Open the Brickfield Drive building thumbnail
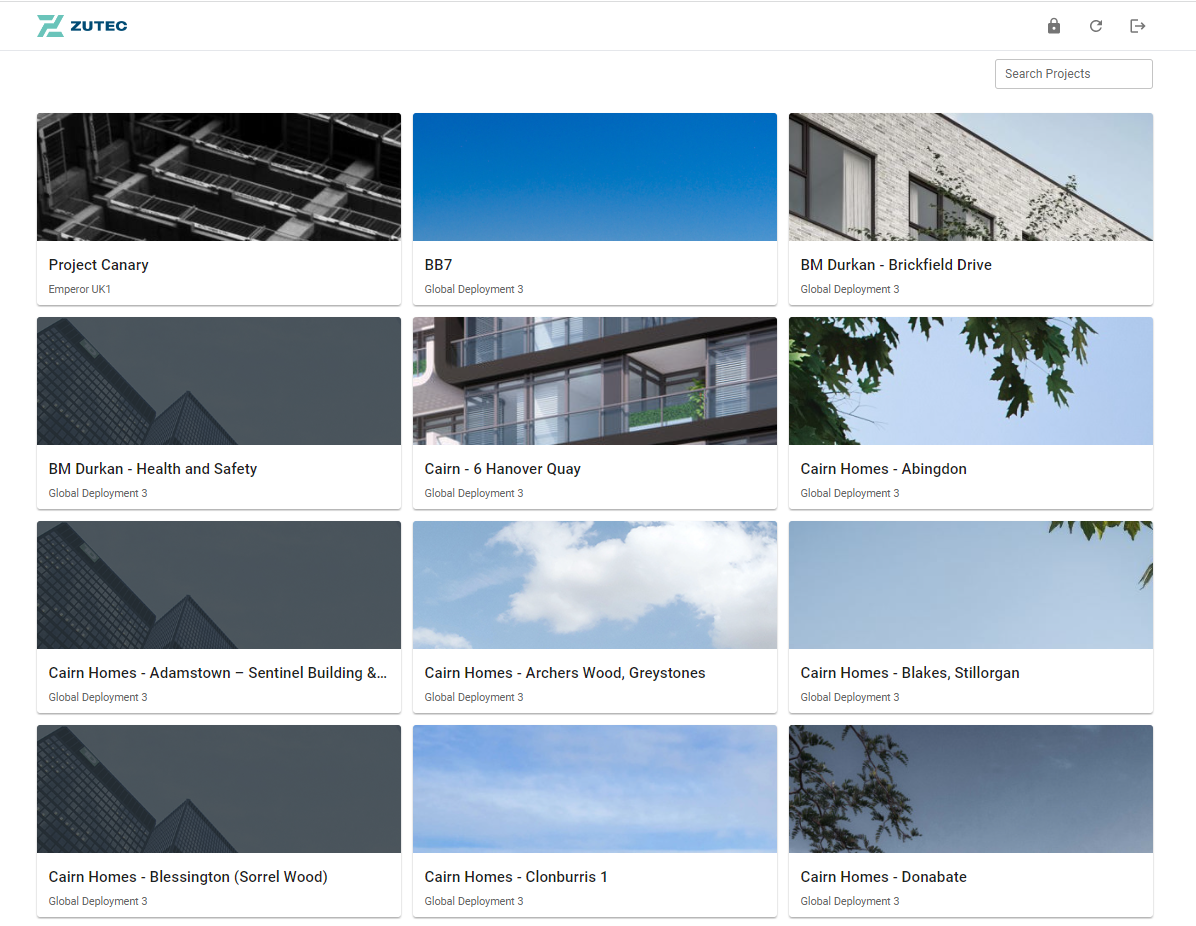 [971, 177]
